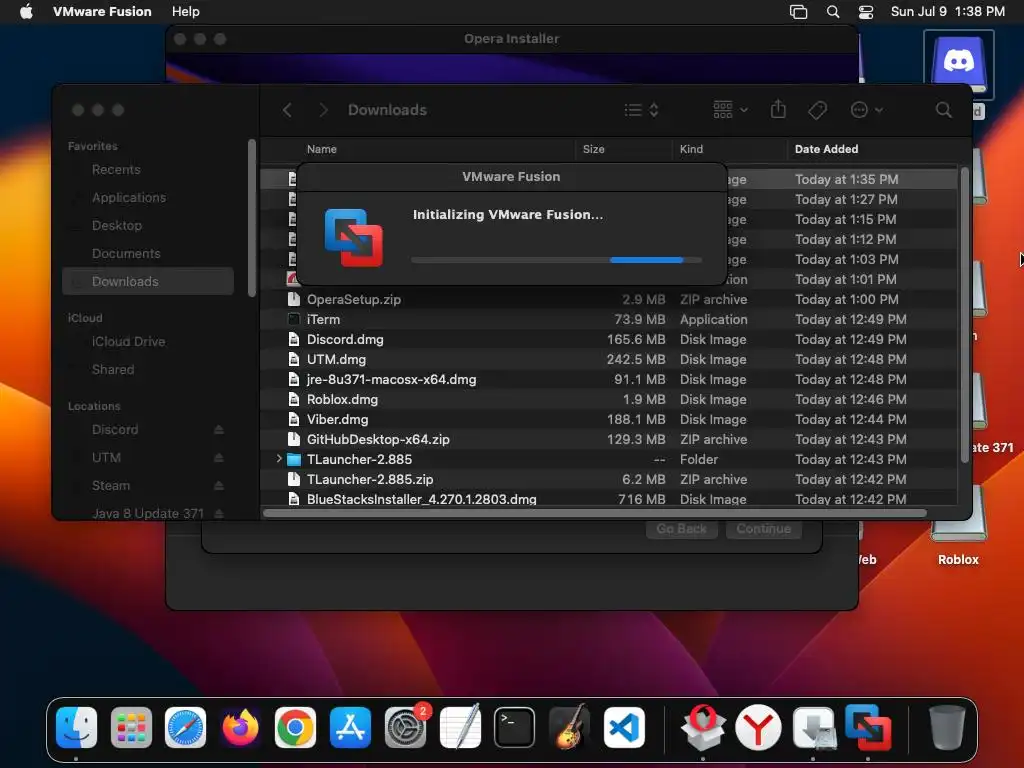The width and height of the screenshot is (1024, 768).
Task: Click the VMware Fusion initialization progress bar
Action: point(556,260)
